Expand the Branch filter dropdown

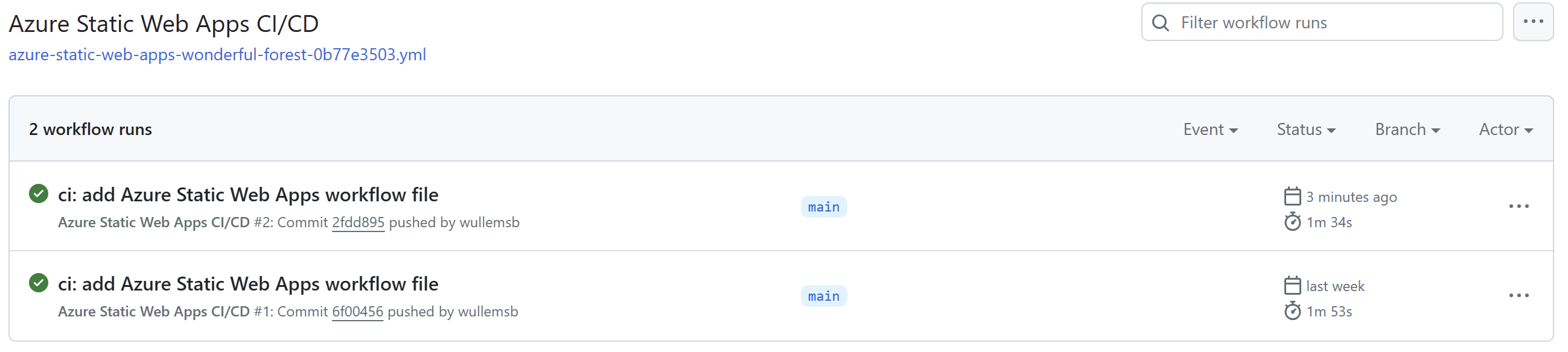pos(1407,130)
